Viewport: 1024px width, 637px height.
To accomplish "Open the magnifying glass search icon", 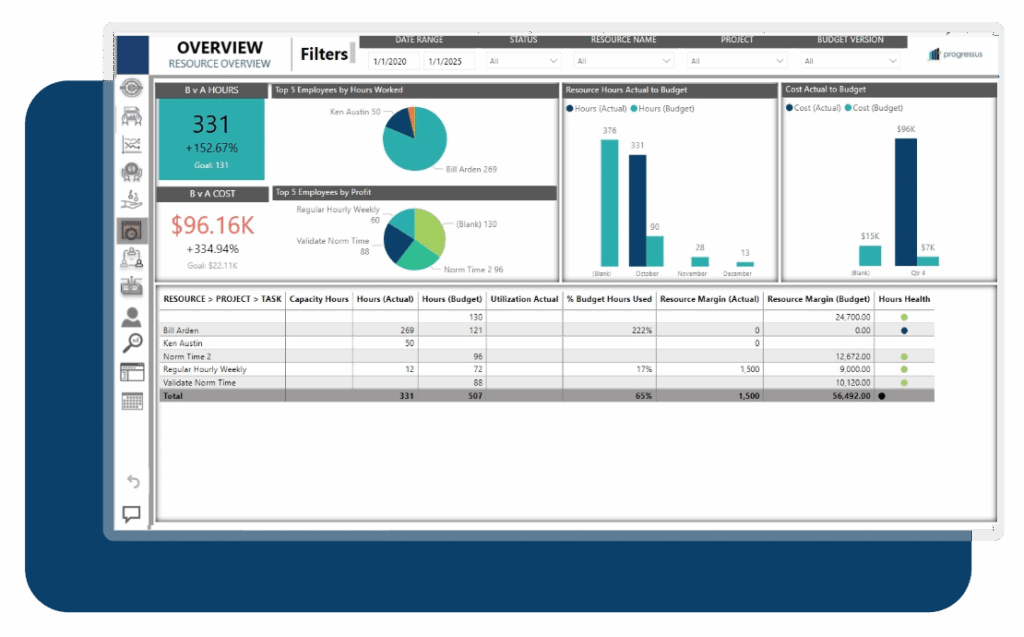I will click(x=132, y=345).
